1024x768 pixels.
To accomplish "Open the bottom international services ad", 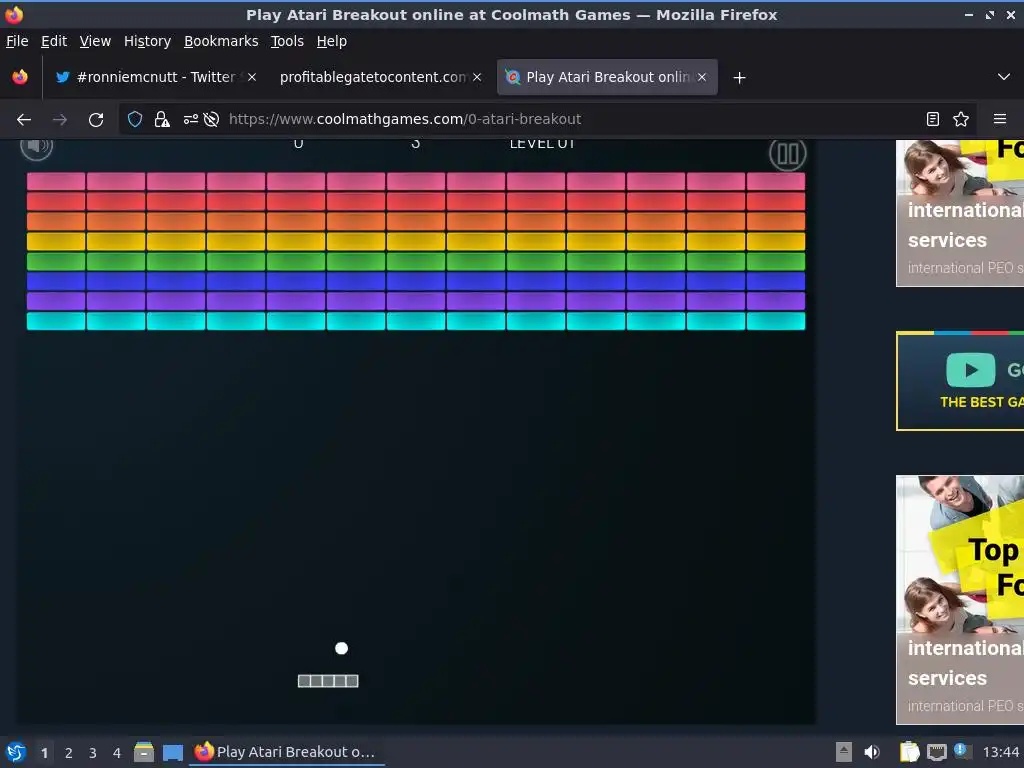I will (x=960, y=600).
